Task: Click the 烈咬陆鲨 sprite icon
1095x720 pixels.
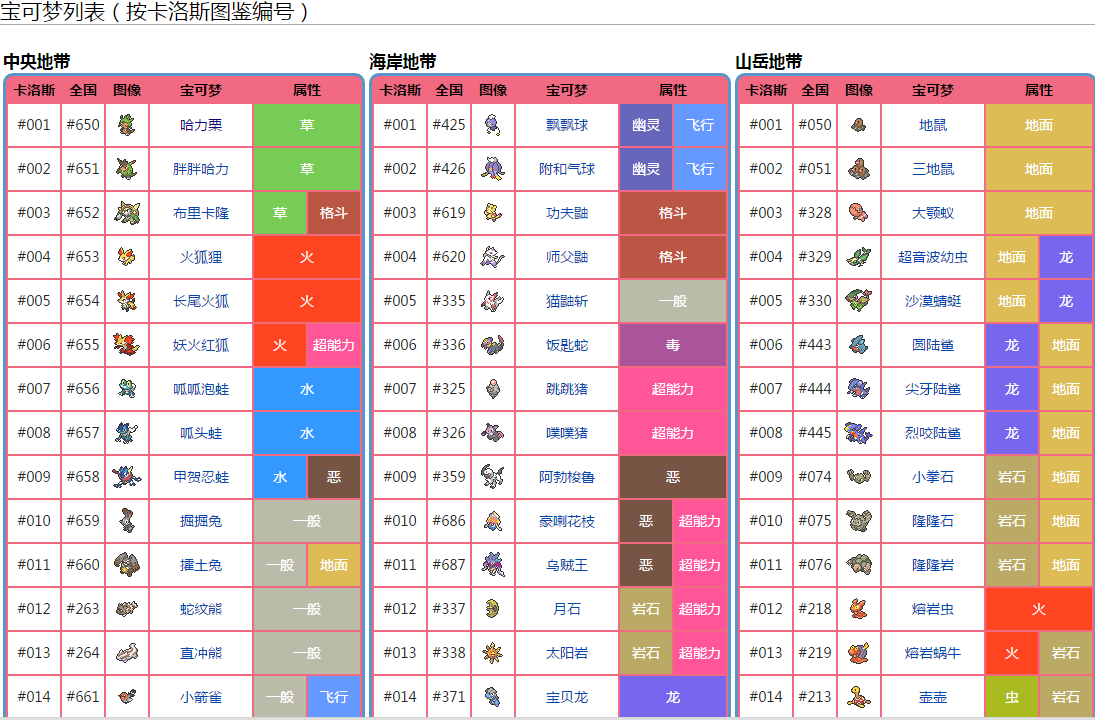Action: pyautogui.click(x=858, y=433)
